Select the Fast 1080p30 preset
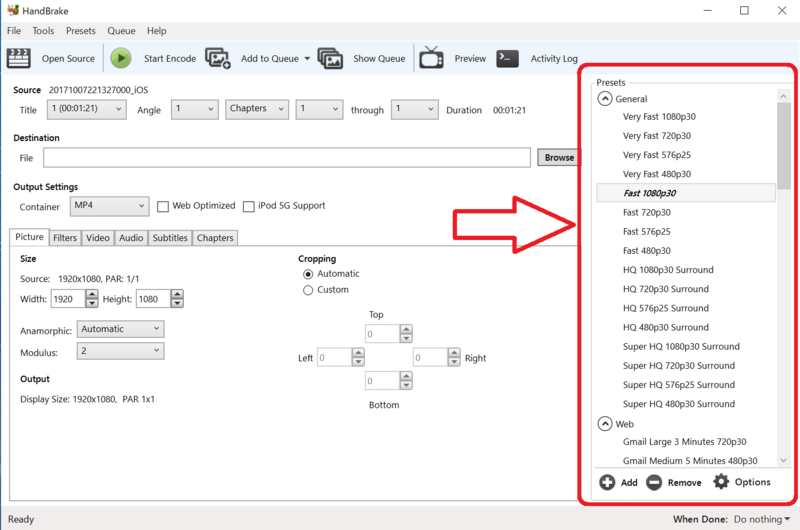This screenshot has height=530, width=800. [x=686, y=193]
